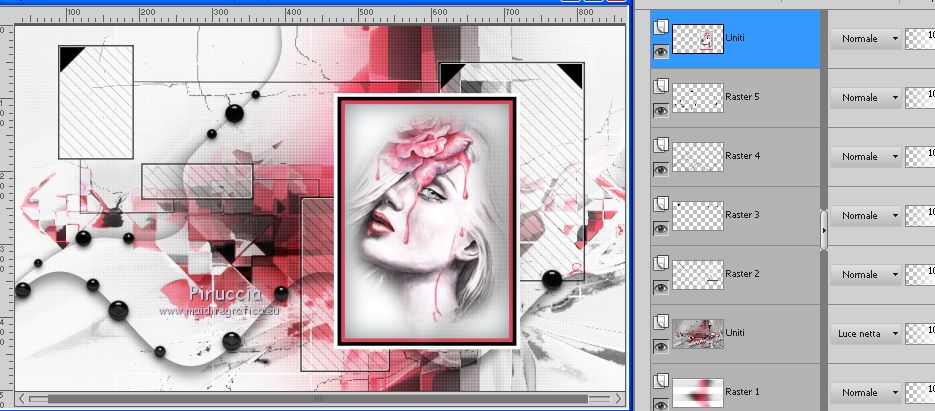Viewport: 935px width, 411px height.
Task: Click the opacity field of selected Uniti layer
Action: [920, 39]
